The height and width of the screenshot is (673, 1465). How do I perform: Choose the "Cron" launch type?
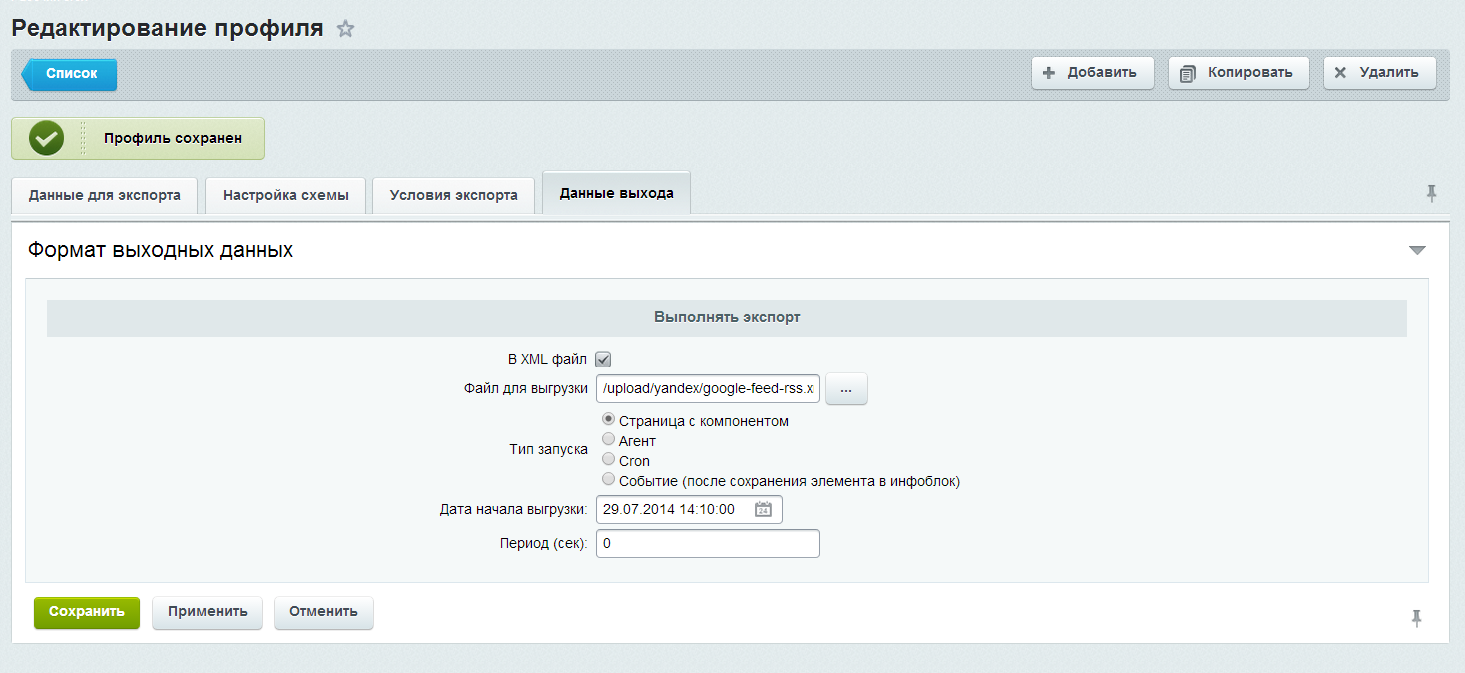pyautogui.click(x=608, y=460)
